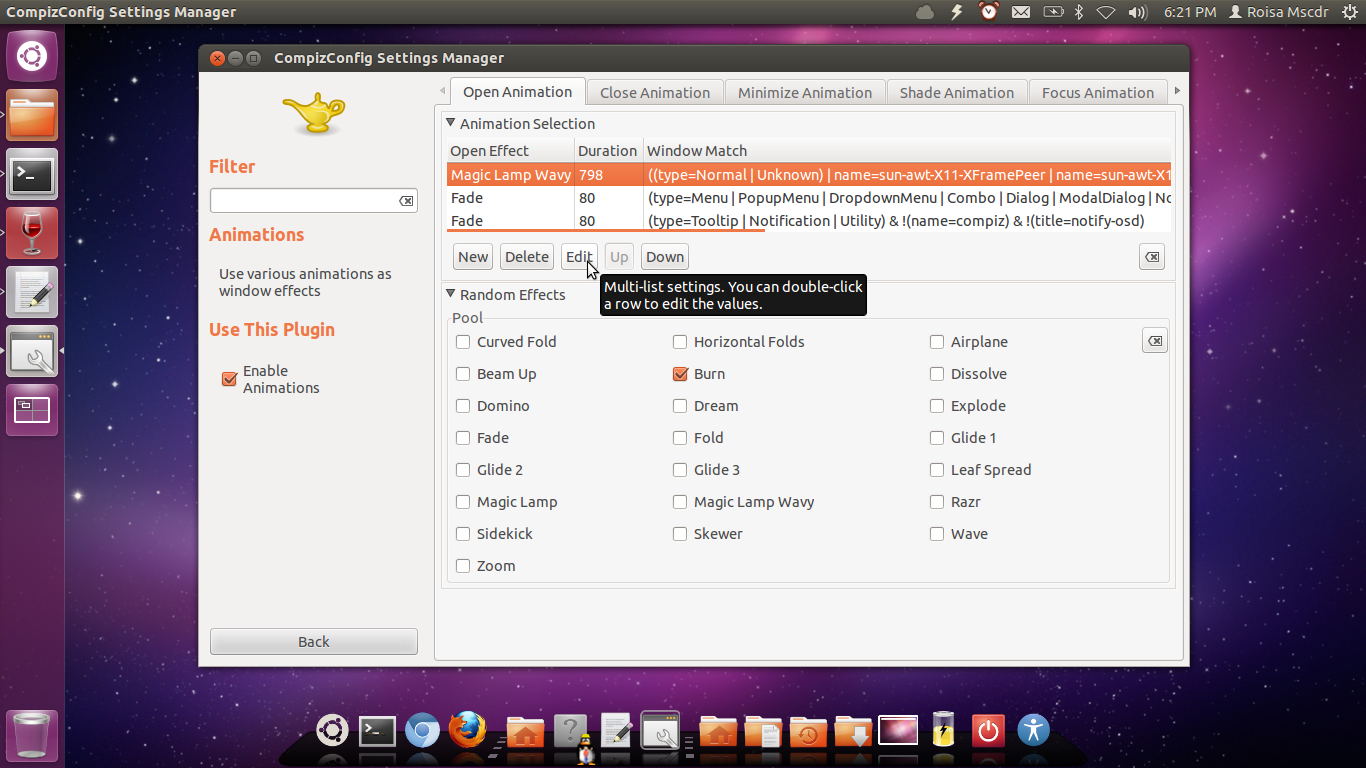Click the Back button

coord(314,641)
